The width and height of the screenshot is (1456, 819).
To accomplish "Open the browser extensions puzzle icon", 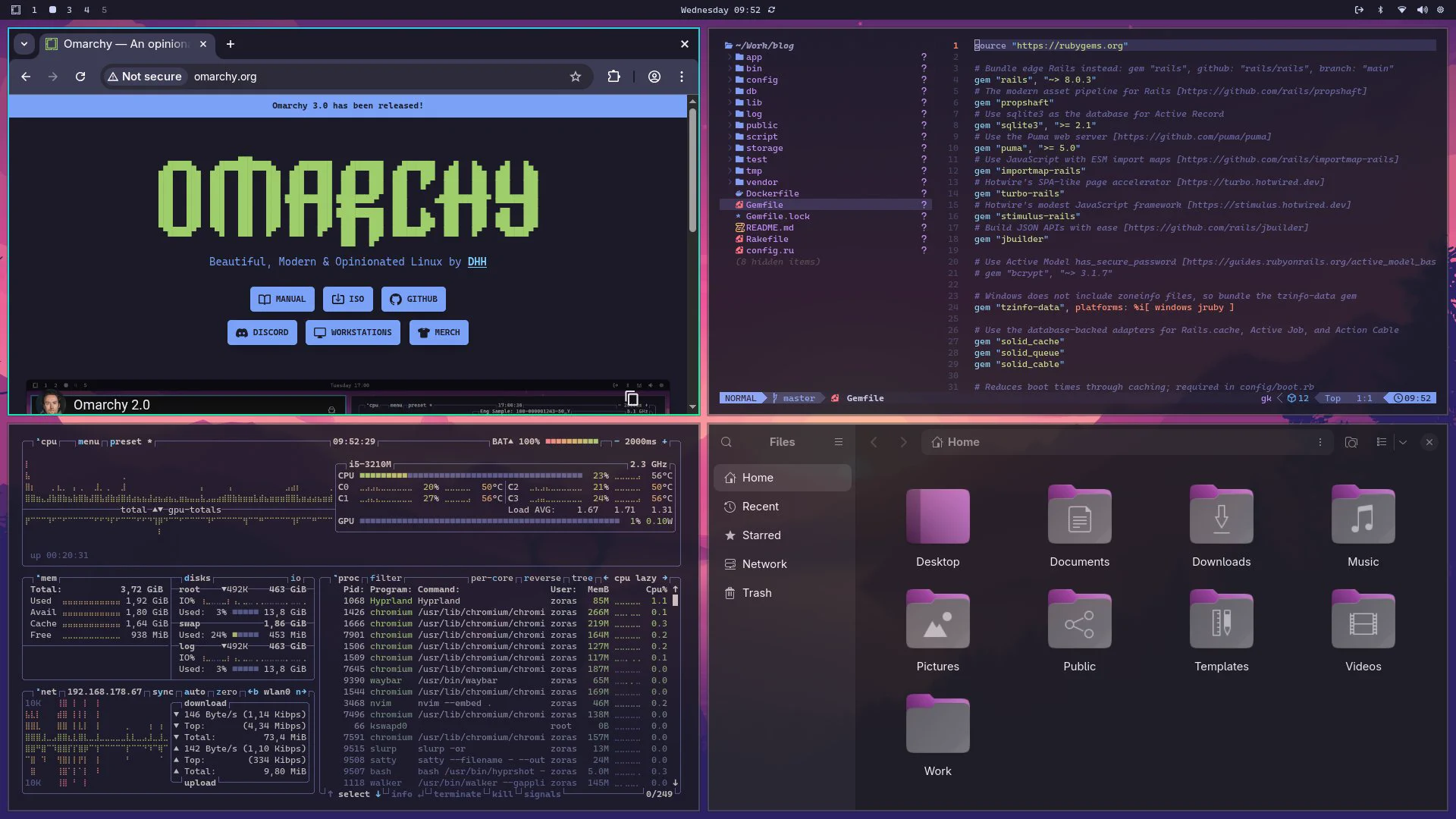I will point(614,77).
